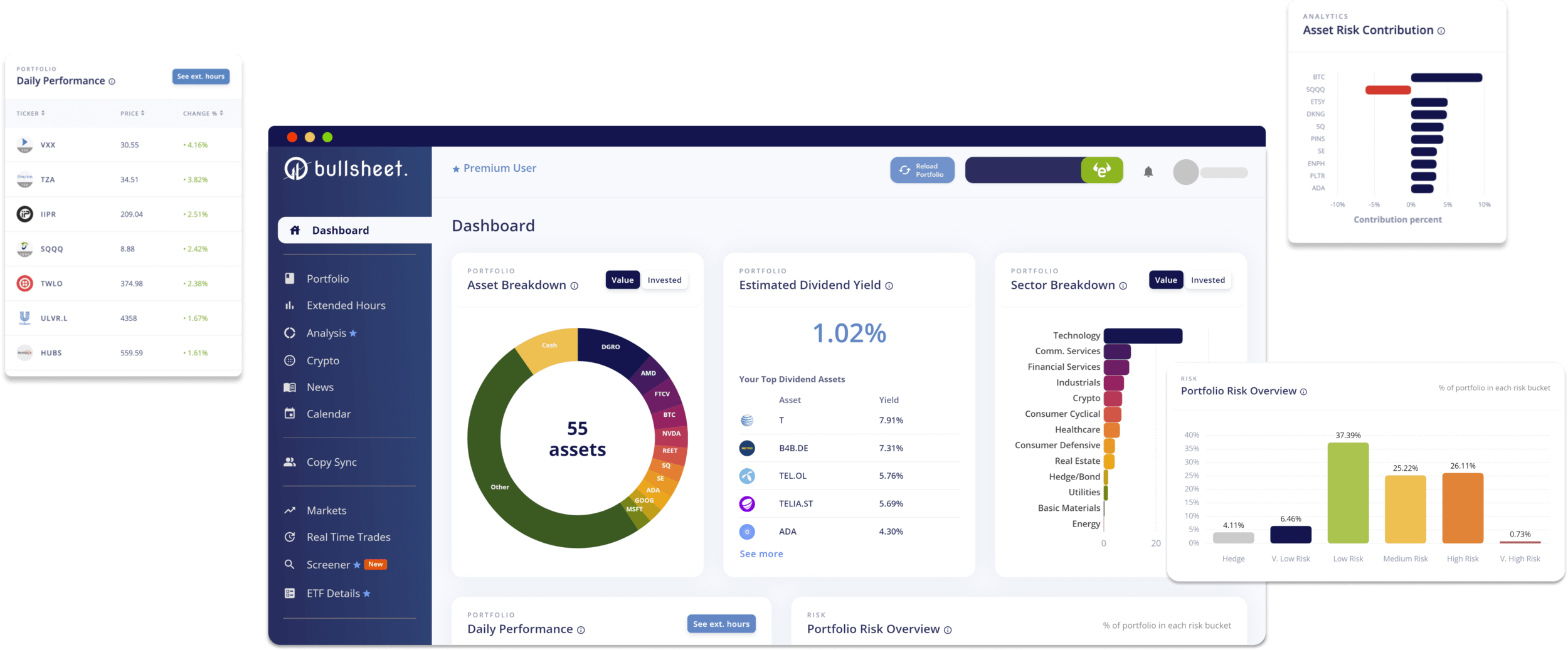Image resolution: width=1568 pixels, height=650 pixels.
Task: Select Value in Sector Breakdown toggle
Action: tap(1166, 280)
